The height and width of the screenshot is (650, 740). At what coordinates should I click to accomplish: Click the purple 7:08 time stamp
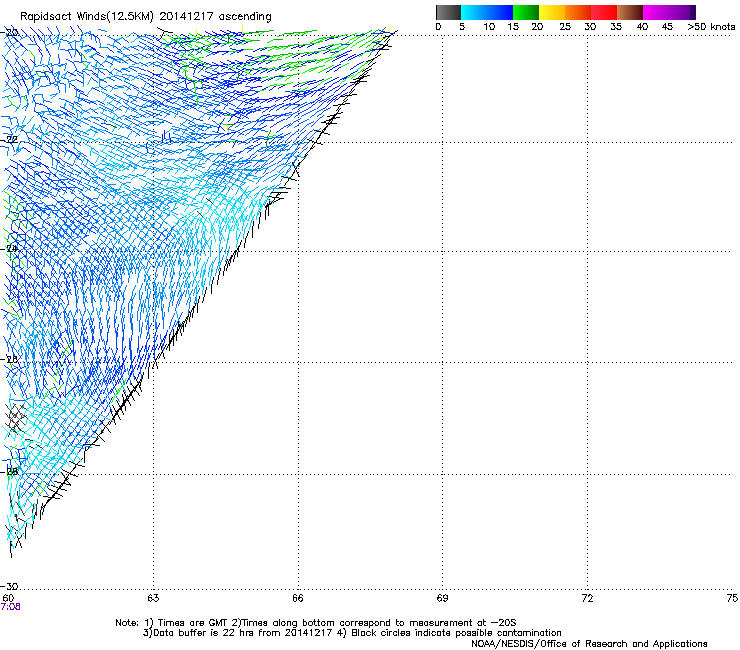[10, 607]
